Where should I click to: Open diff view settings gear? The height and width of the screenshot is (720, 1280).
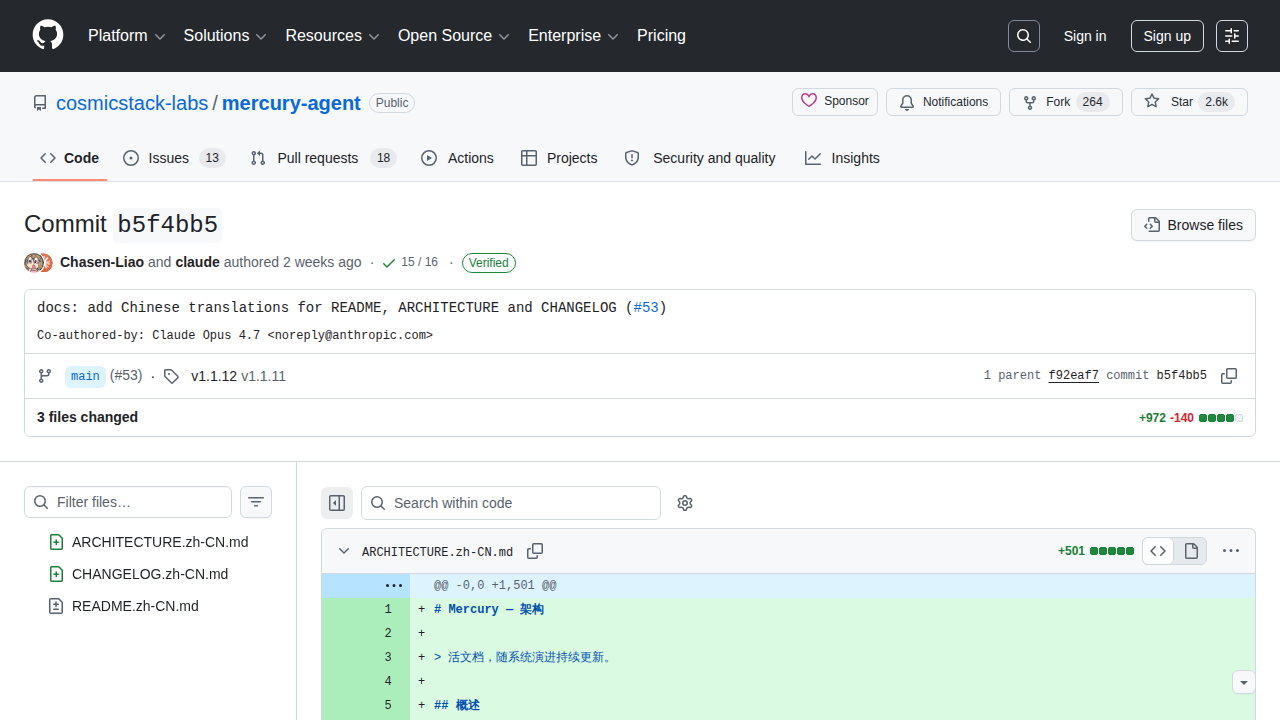(685, 503)
